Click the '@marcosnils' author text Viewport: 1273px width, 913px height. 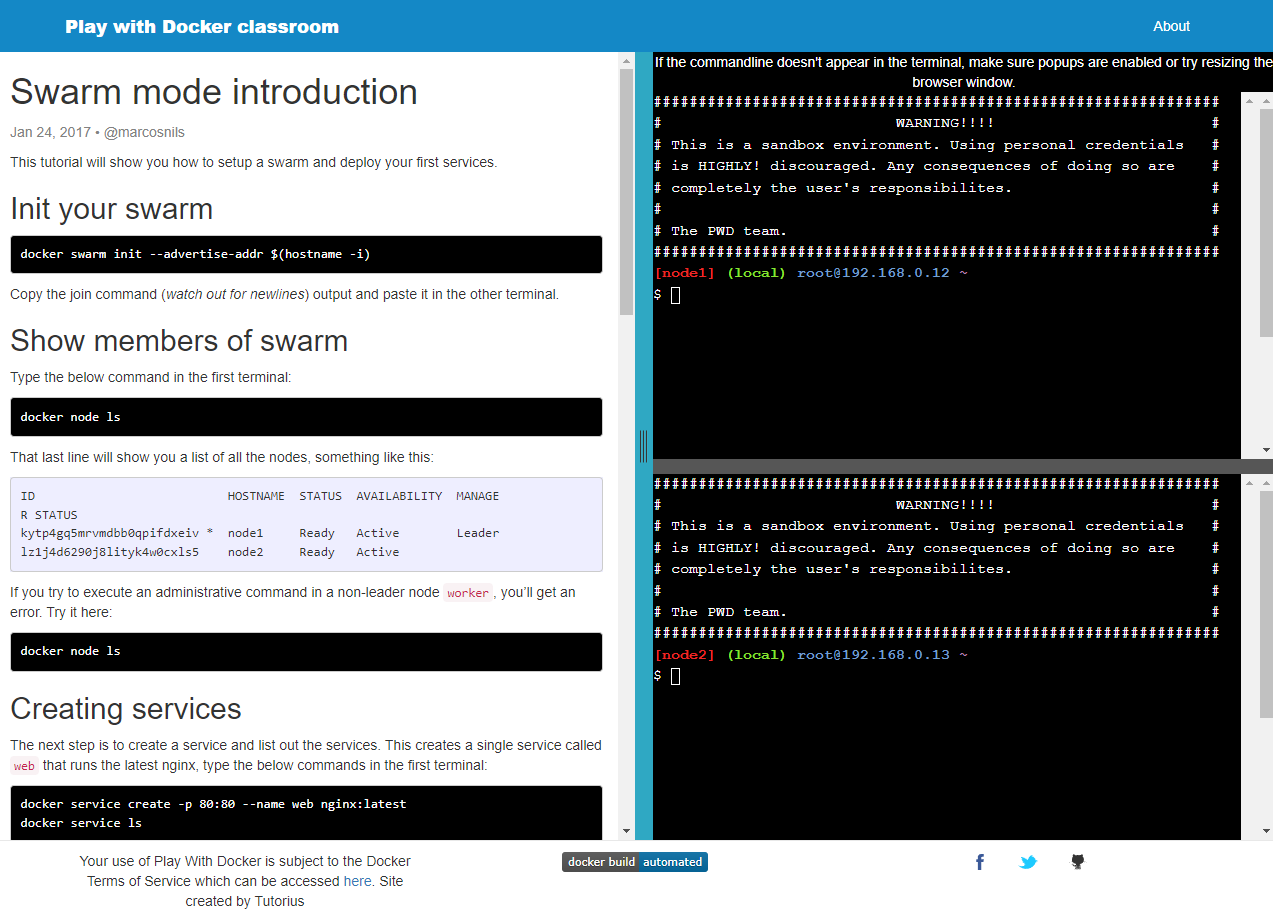coord(145,132)
